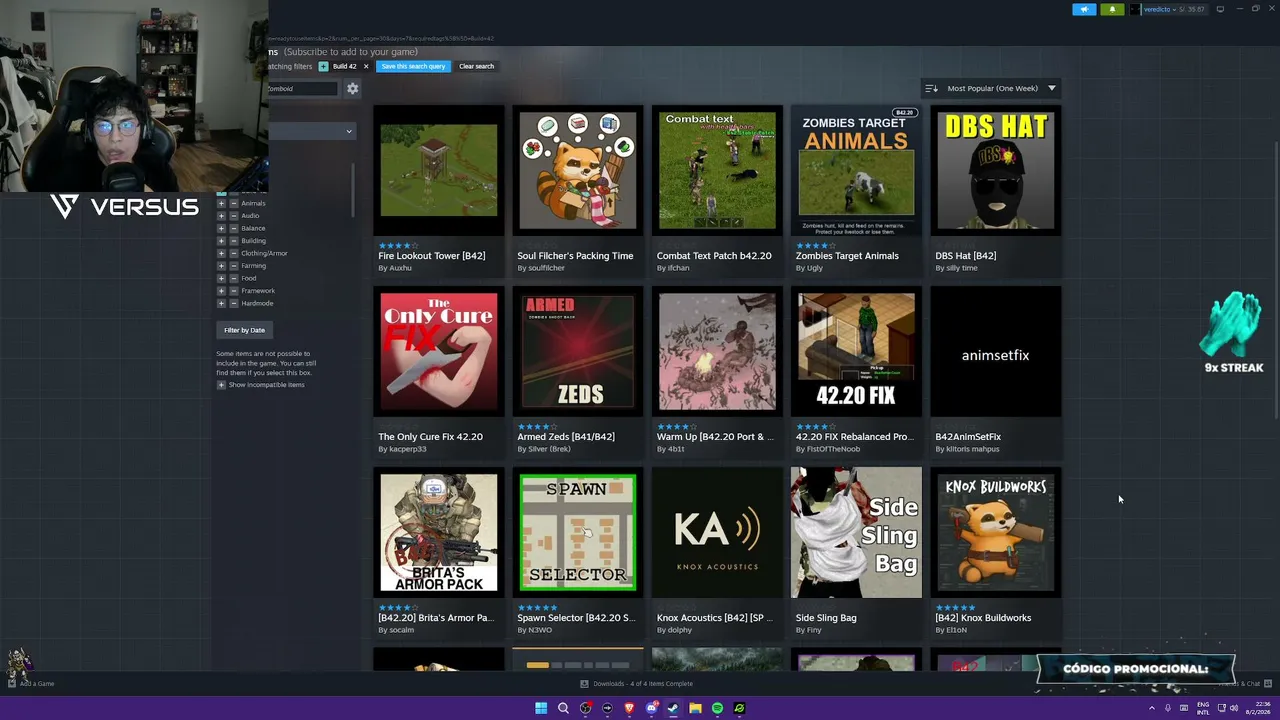Open Brave browser from the taskbar
Viewport: 1280px width, 720px height.
[629, 708]
